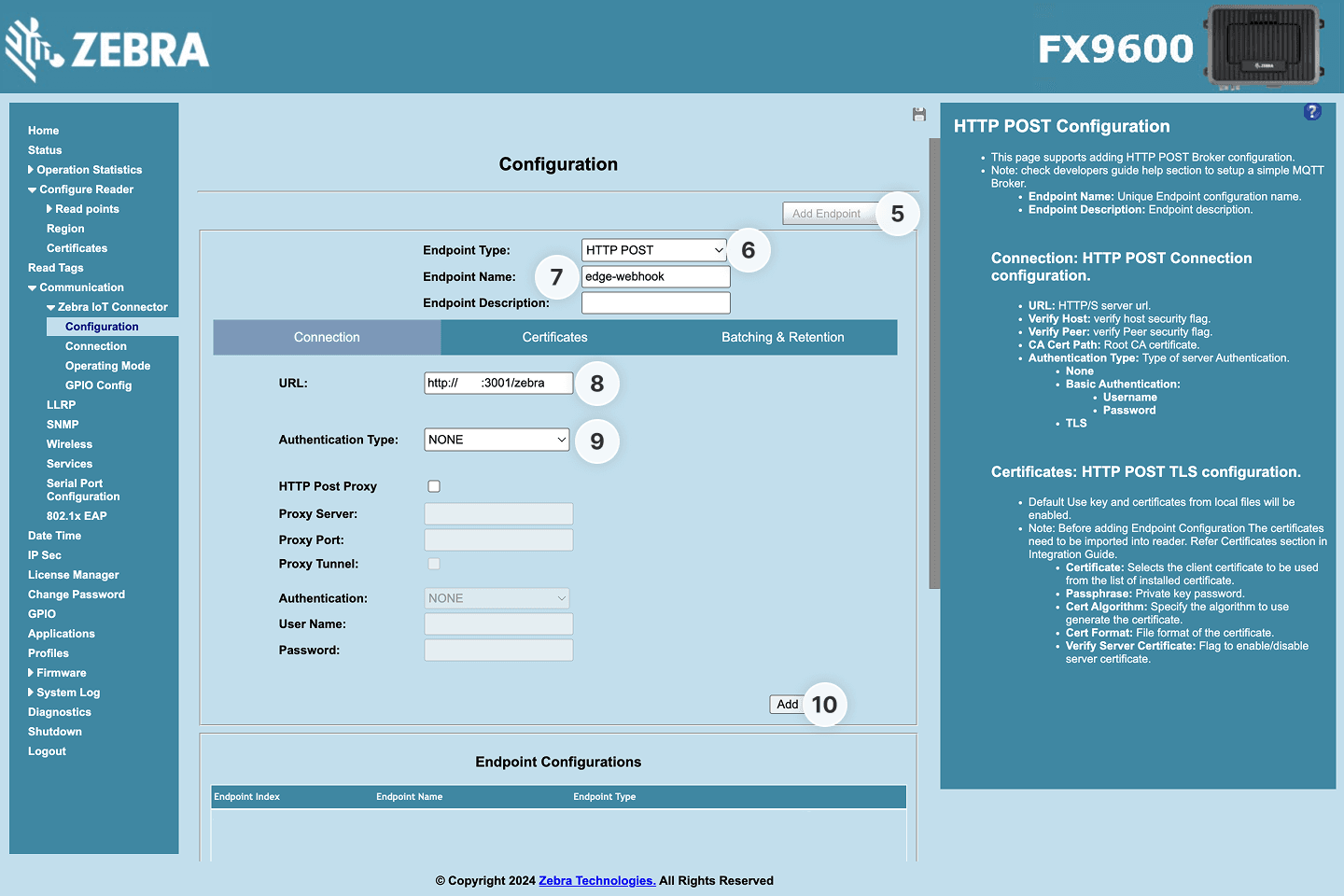This screenshot has width=1344, height=896.
Task: Open the SNMP settings page
Action: point(63,425)
